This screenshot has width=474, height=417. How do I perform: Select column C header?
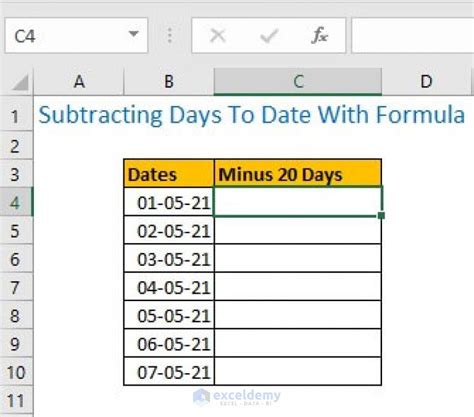coord(298,82)
